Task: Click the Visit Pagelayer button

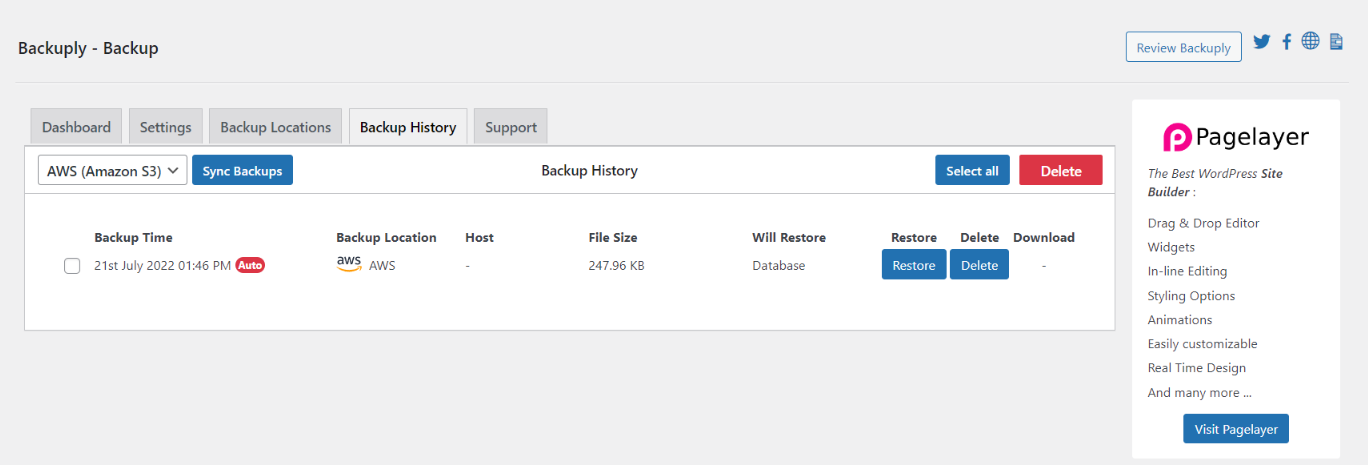Action: tap(1236, 429)
